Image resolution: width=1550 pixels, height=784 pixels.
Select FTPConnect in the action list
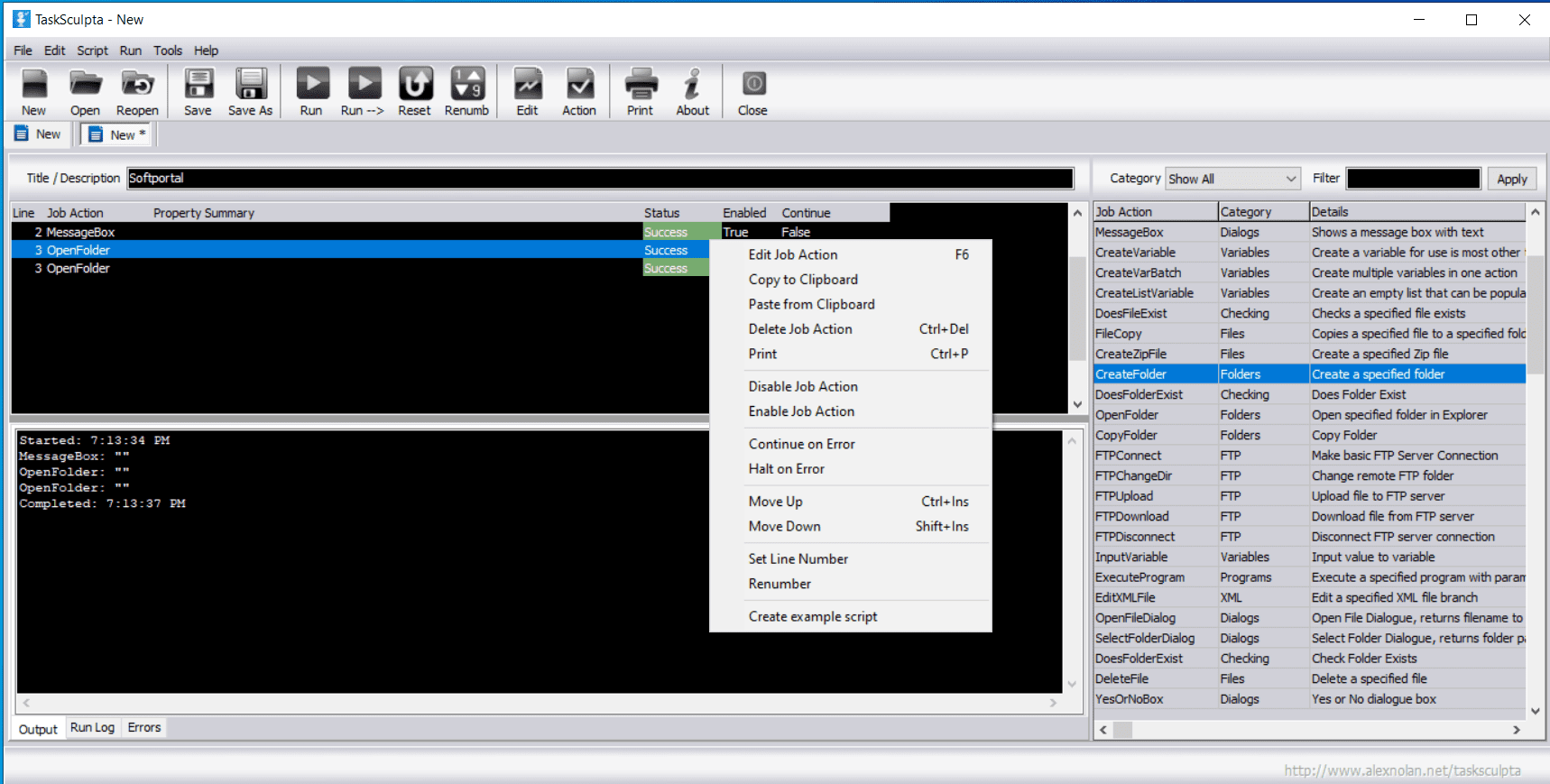point(1310,456)
